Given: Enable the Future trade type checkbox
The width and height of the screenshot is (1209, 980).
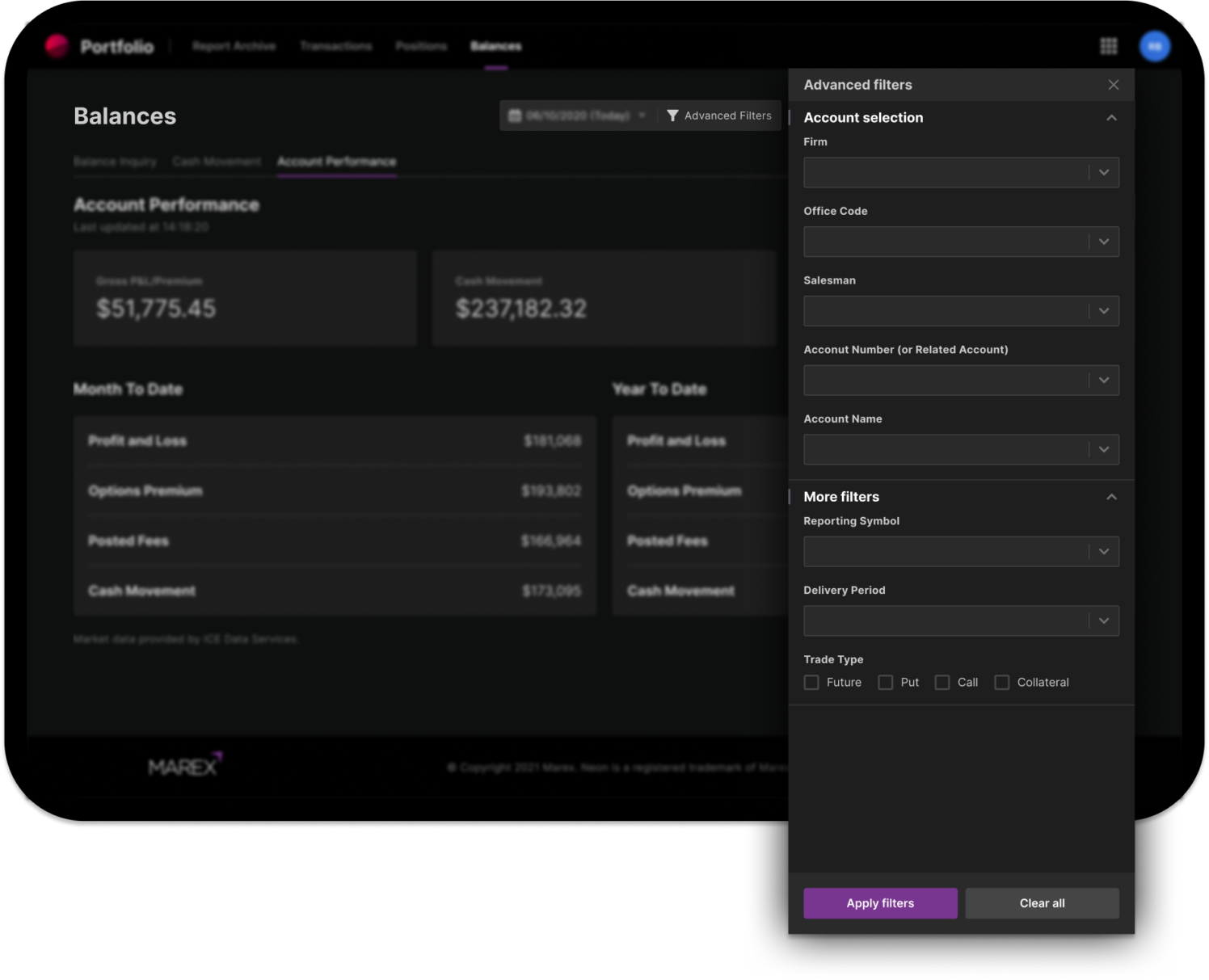Looking at the screenshot, I should click(811, 683).
